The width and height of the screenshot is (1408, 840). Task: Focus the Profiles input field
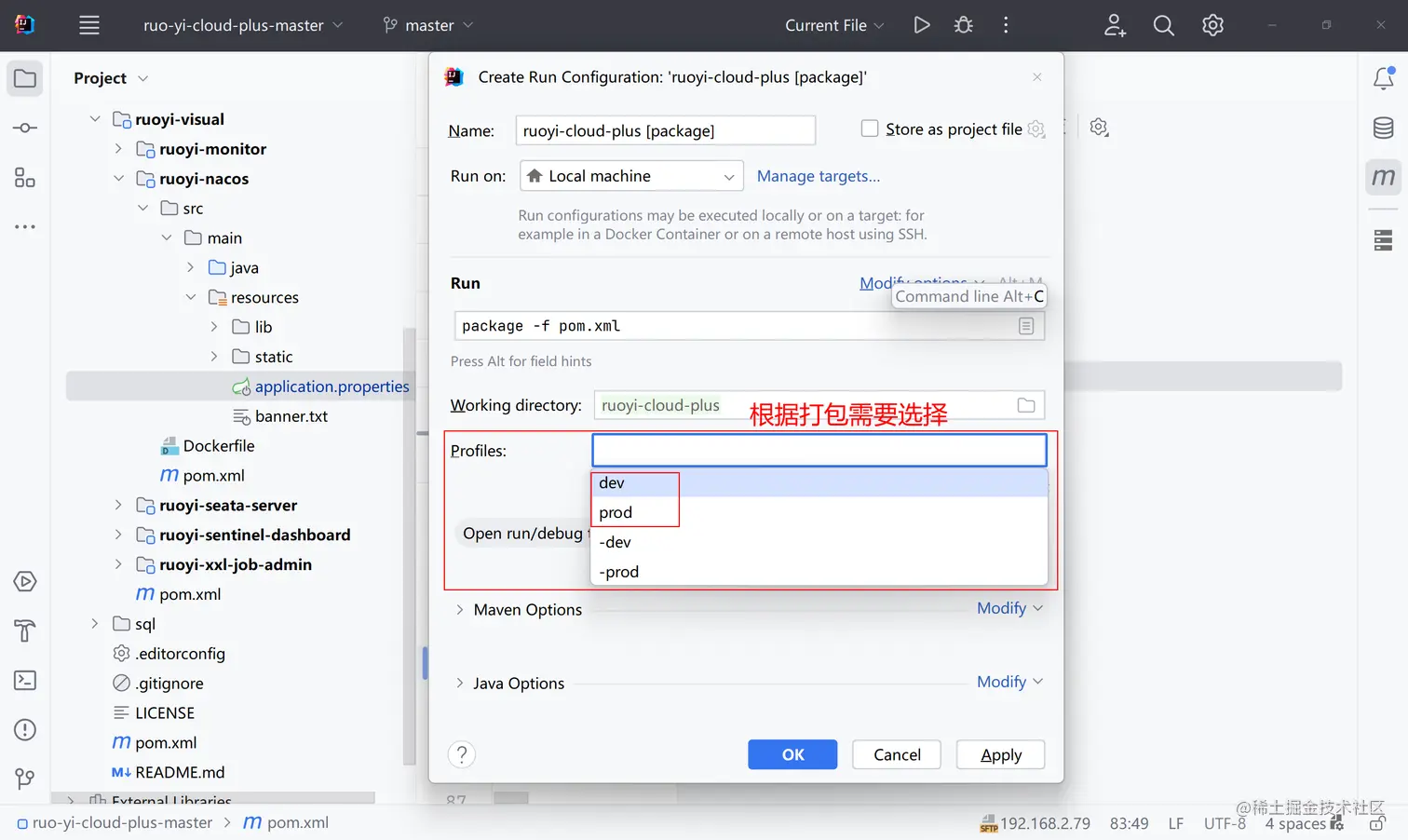819,451
